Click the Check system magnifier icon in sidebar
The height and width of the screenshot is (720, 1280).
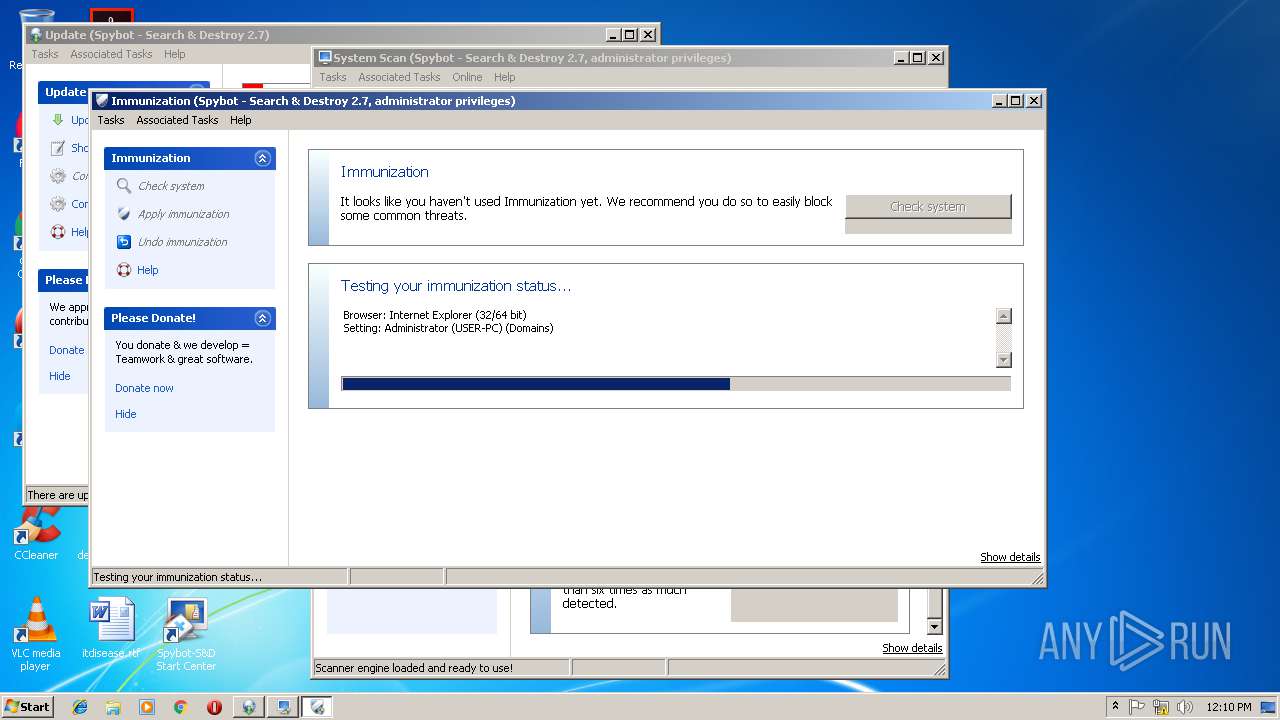[124, 186]
